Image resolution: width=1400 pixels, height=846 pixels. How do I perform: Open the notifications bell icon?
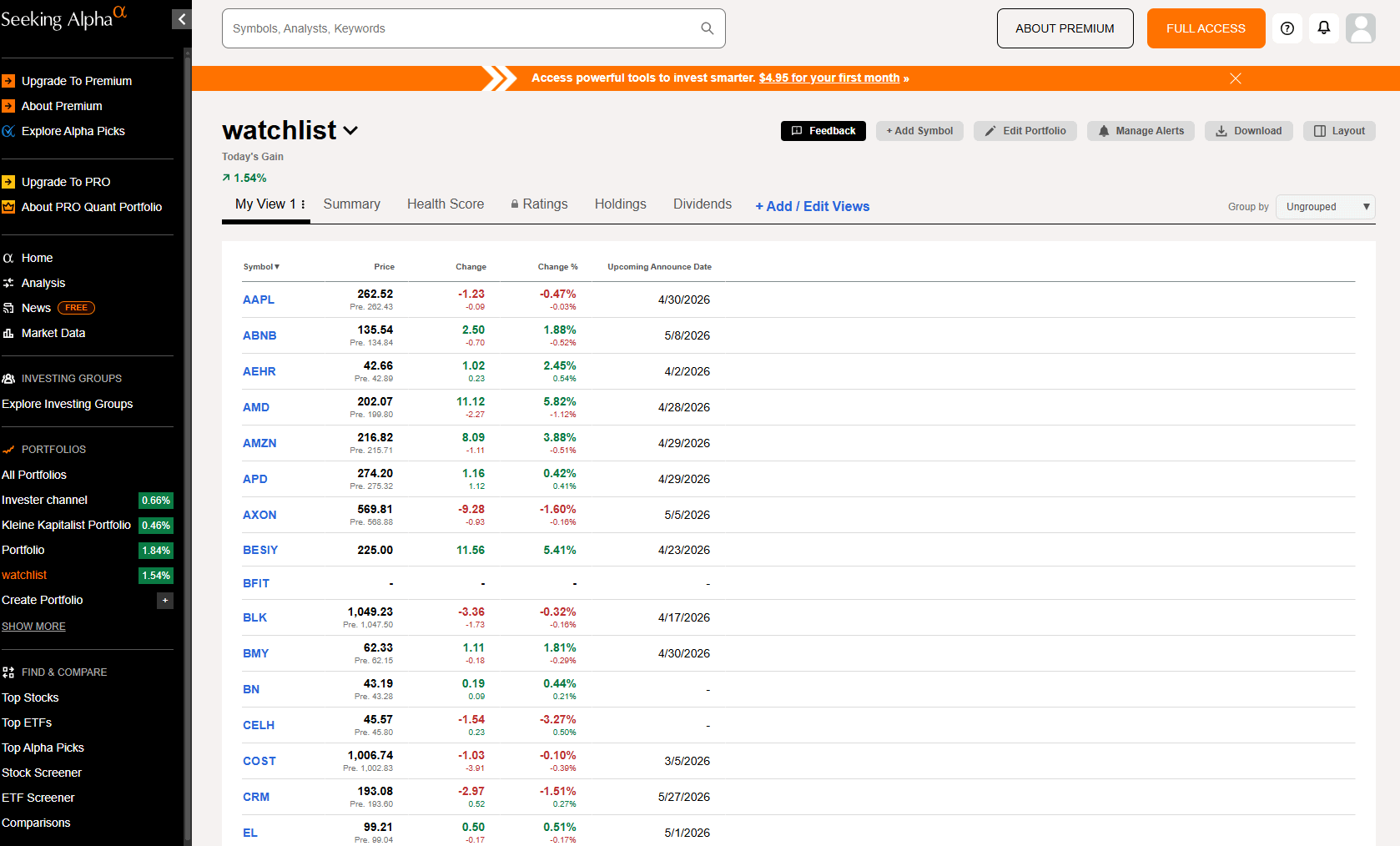click(1324, 28)
